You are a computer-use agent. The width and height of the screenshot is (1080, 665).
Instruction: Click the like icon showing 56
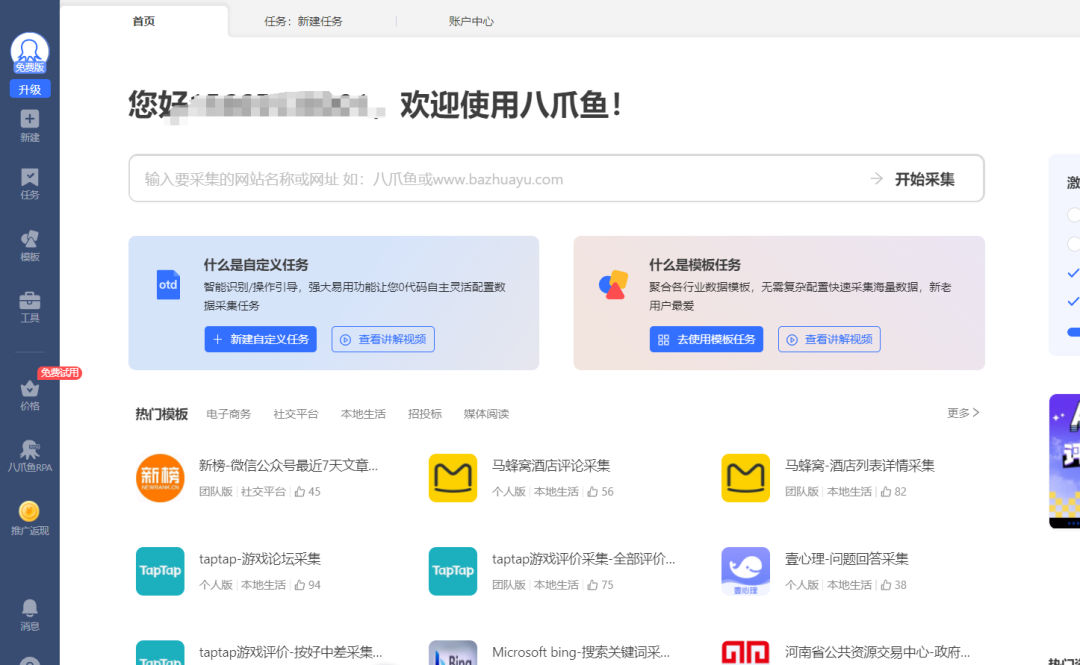coord(592,491)
